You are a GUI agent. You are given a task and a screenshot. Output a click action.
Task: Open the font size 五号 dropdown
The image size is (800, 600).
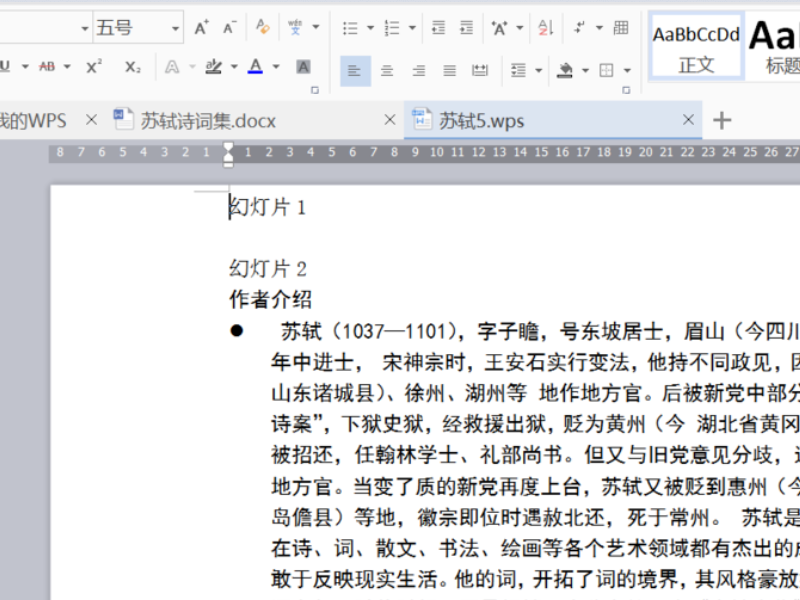175,28
